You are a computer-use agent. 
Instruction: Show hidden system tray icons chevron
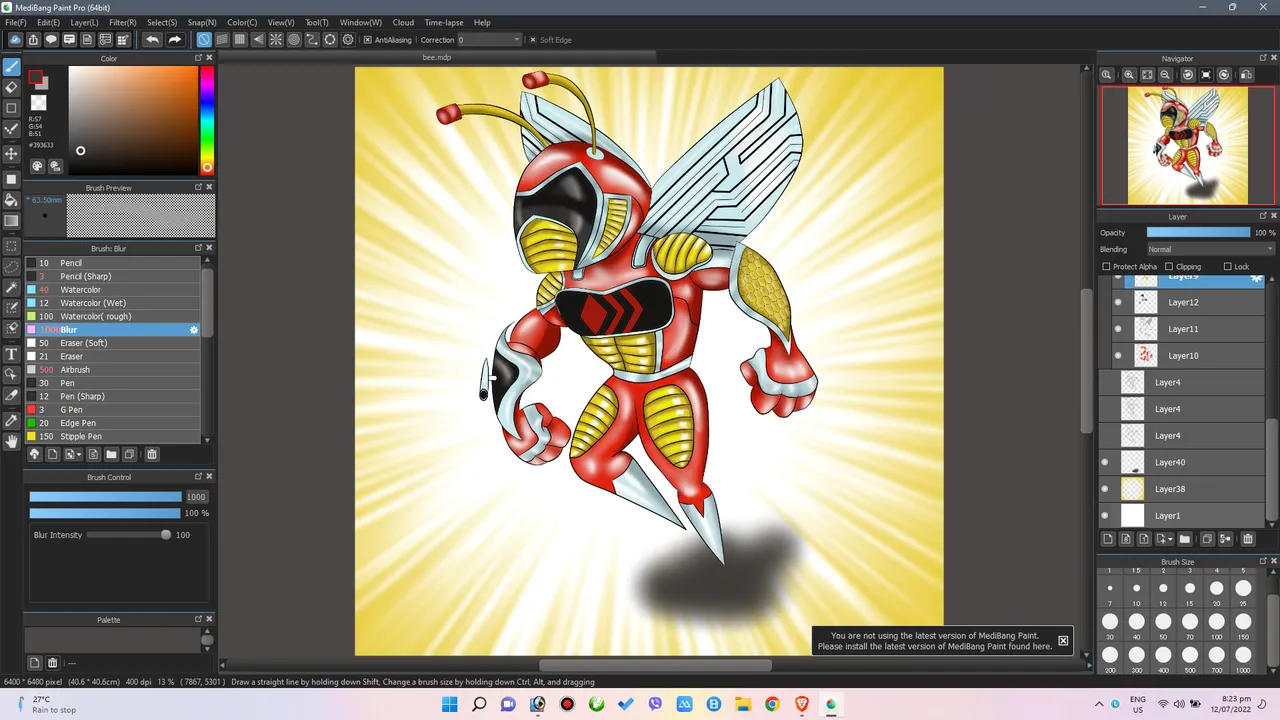1100,704
